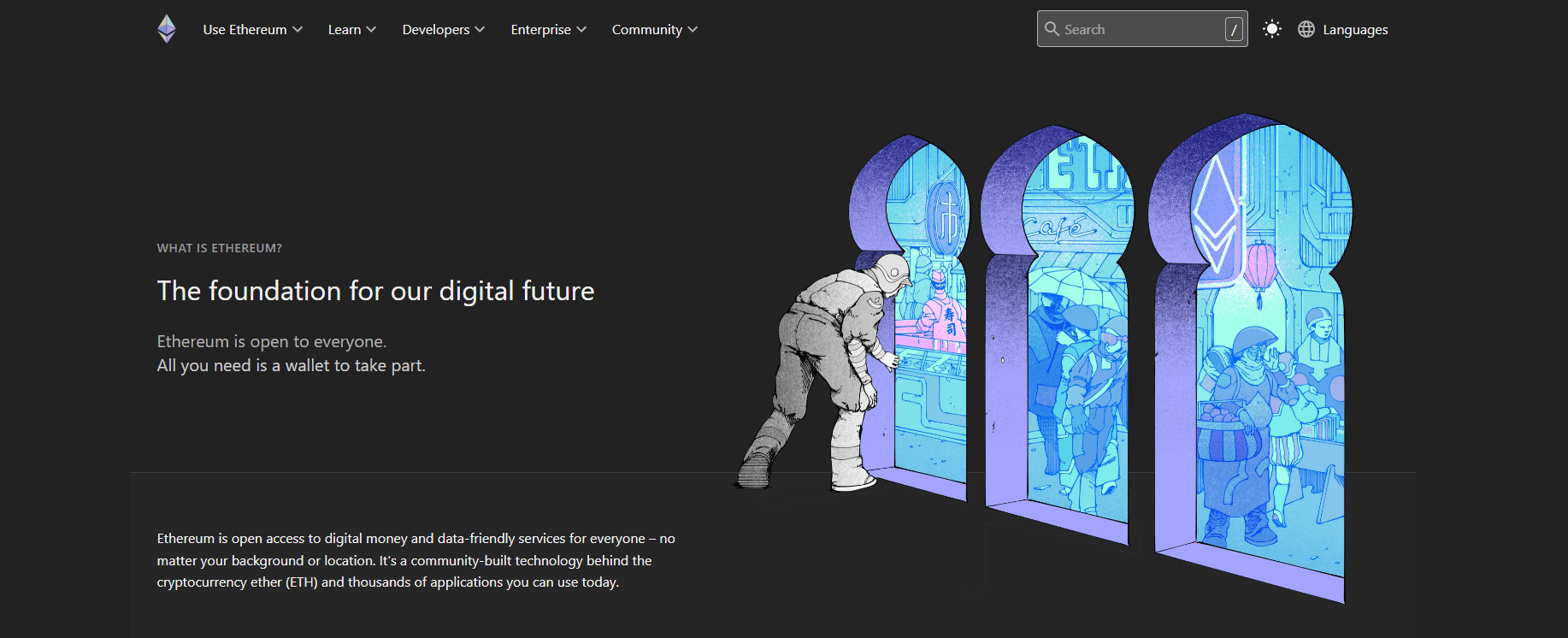Click the text 'Ethereum is open to everyone.'
1568x638 pixels.
(272, 341)
